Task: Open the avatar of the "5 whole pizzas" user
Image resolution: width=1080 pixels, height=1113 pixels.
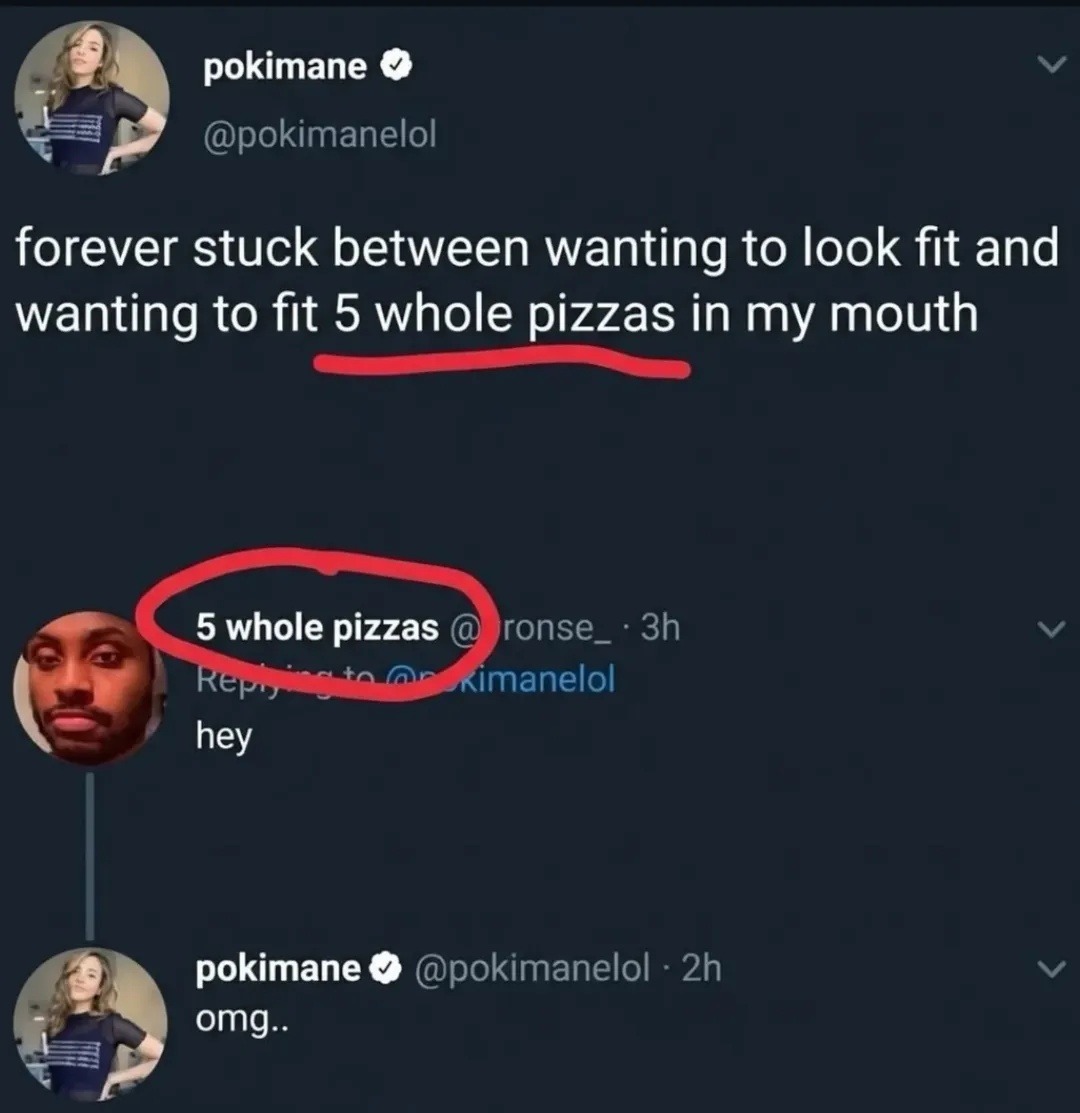Action: [88, 687]
